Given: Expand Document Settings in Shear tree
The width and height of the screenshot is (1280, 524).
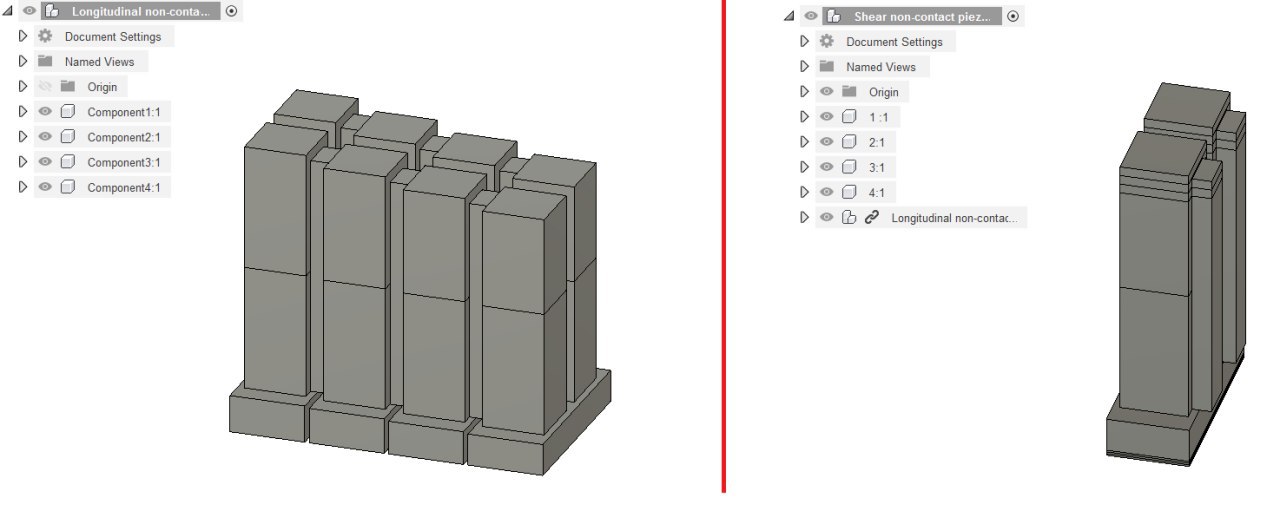Looking at the screenshot, I should click(804, 42).
